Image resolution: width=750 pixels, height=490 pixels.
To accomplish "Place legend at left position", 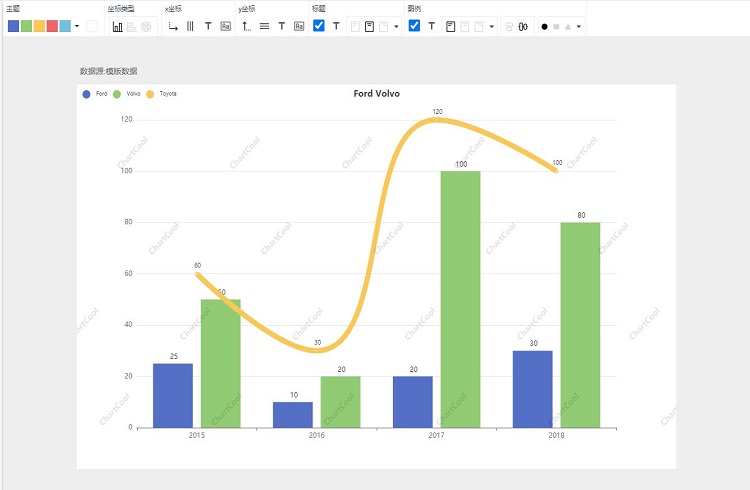I will [451, 26].
